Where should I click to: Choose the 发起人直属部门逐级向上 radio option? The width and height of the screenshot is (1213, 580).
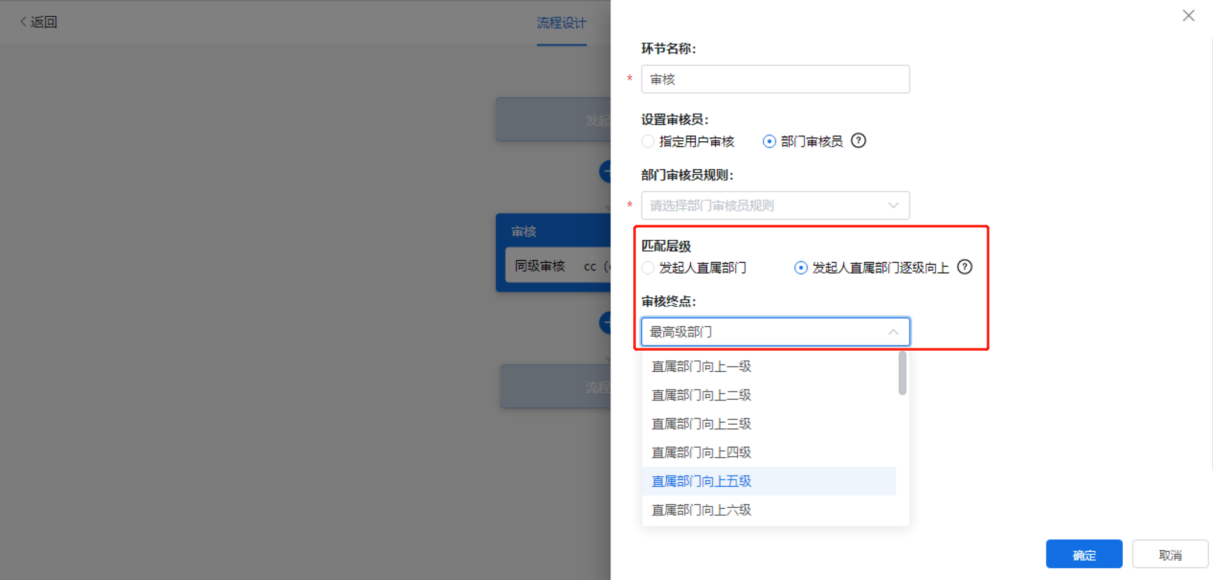pyautogui.click(x=800, y=268)
